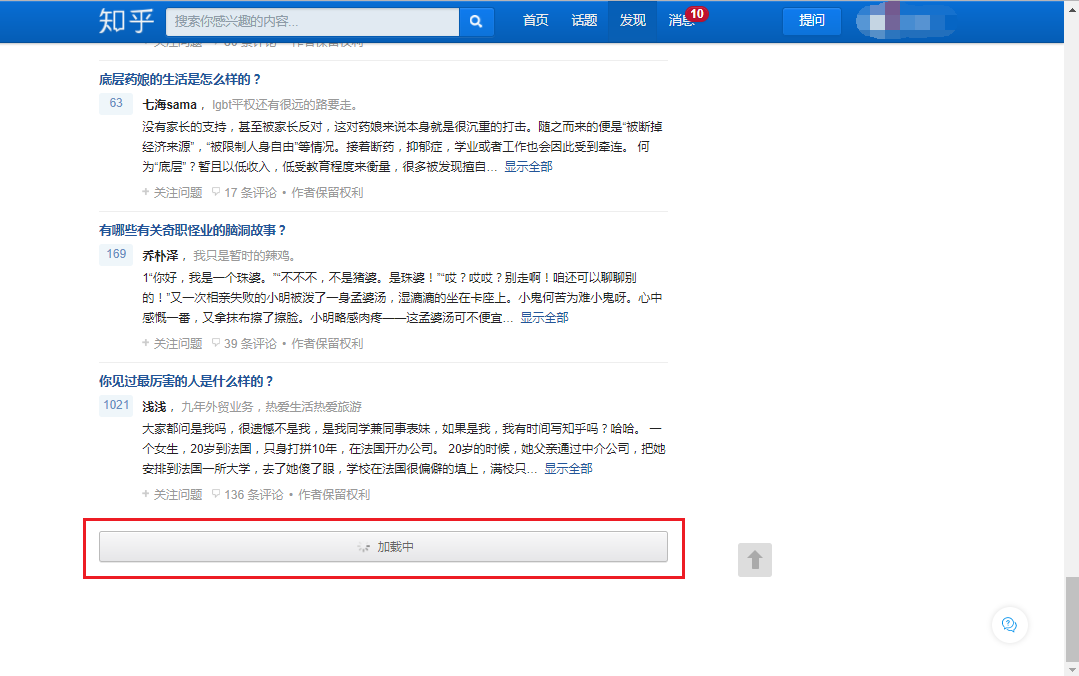1079x676 pixels.
Task: Open 39 条评论 comments
Action: pos(244,344)
